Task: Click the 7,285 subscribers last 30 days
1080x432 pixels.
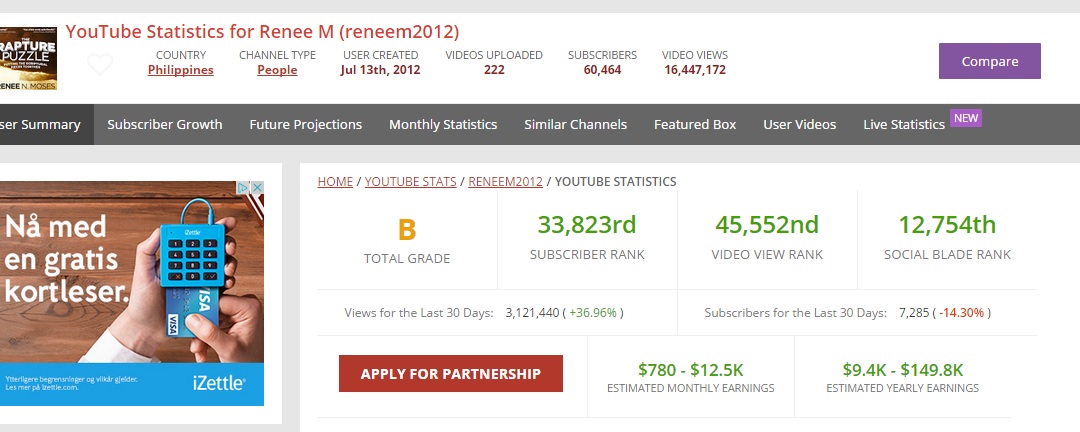Action: click(x=913, y=313)
